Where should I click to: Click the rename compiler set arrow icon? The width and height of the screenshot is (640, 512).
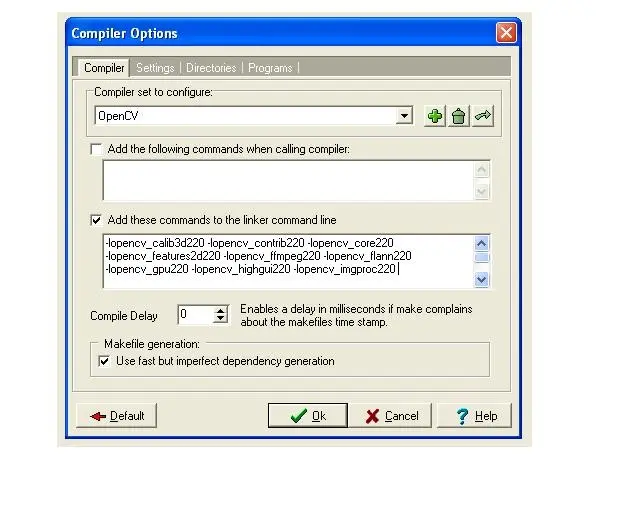pos(482,116)
